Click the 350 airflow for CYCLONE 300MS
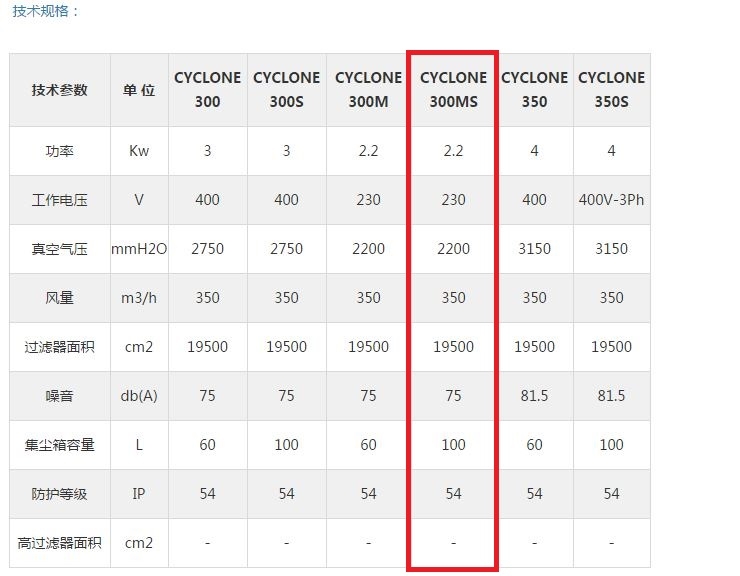Screen dimensions: 740x576 [x=454, y=298]
